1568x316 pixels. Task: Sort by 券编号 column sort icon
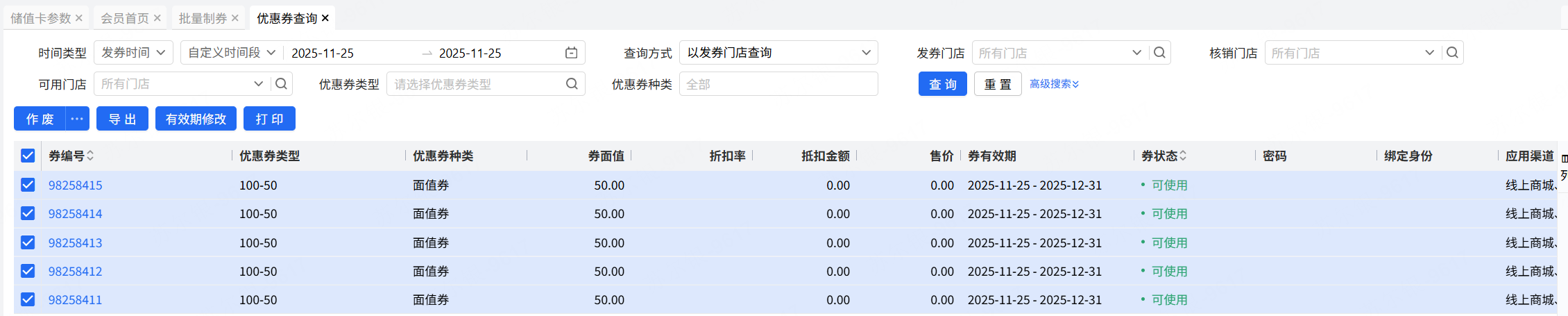pos(90,156)
